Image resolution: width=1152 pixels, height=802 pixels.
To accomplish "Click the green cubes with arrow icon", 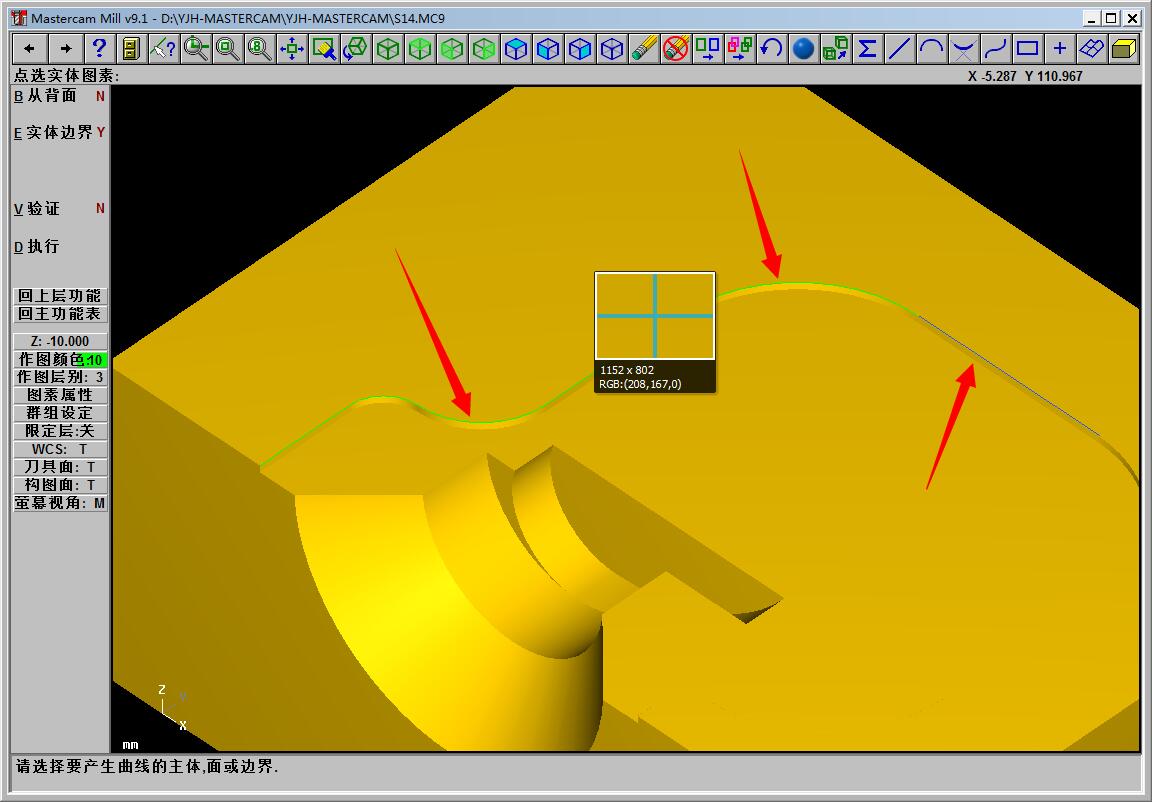I will coord(835,48).
